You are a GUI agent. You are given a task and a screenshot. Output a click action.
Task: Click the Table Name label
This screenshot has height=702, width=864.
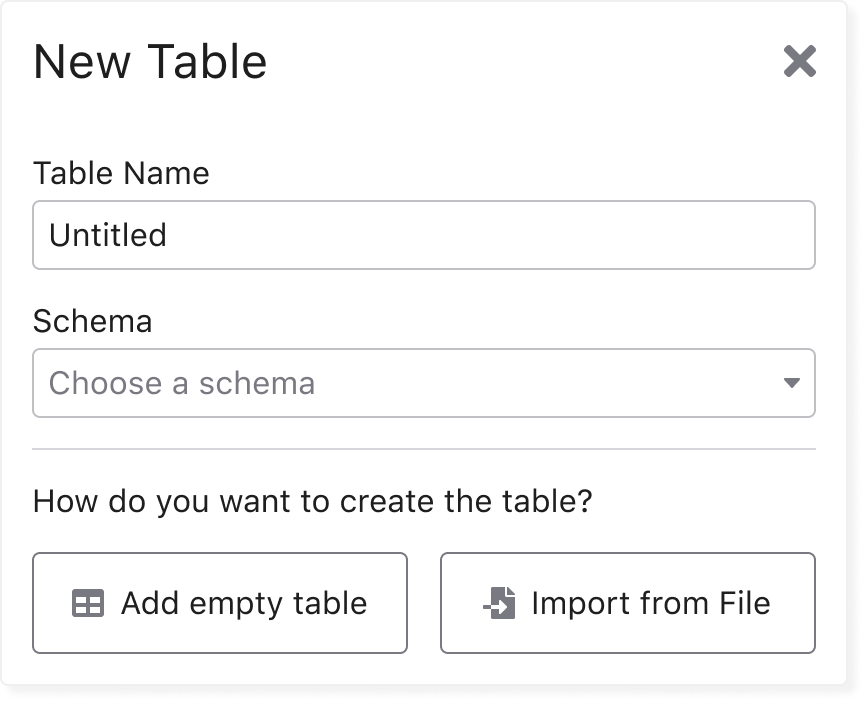coord(121,173)
